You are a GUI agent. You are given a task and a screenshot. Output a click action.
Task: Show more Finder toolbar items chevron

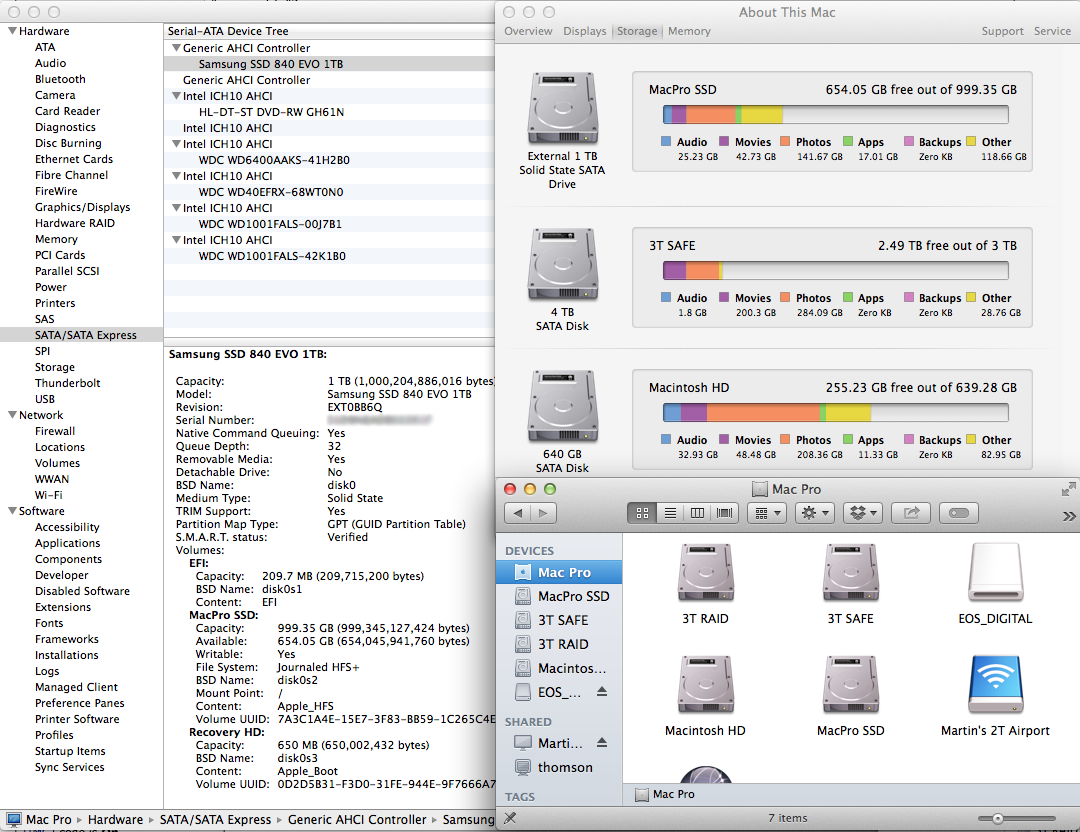1068,516
